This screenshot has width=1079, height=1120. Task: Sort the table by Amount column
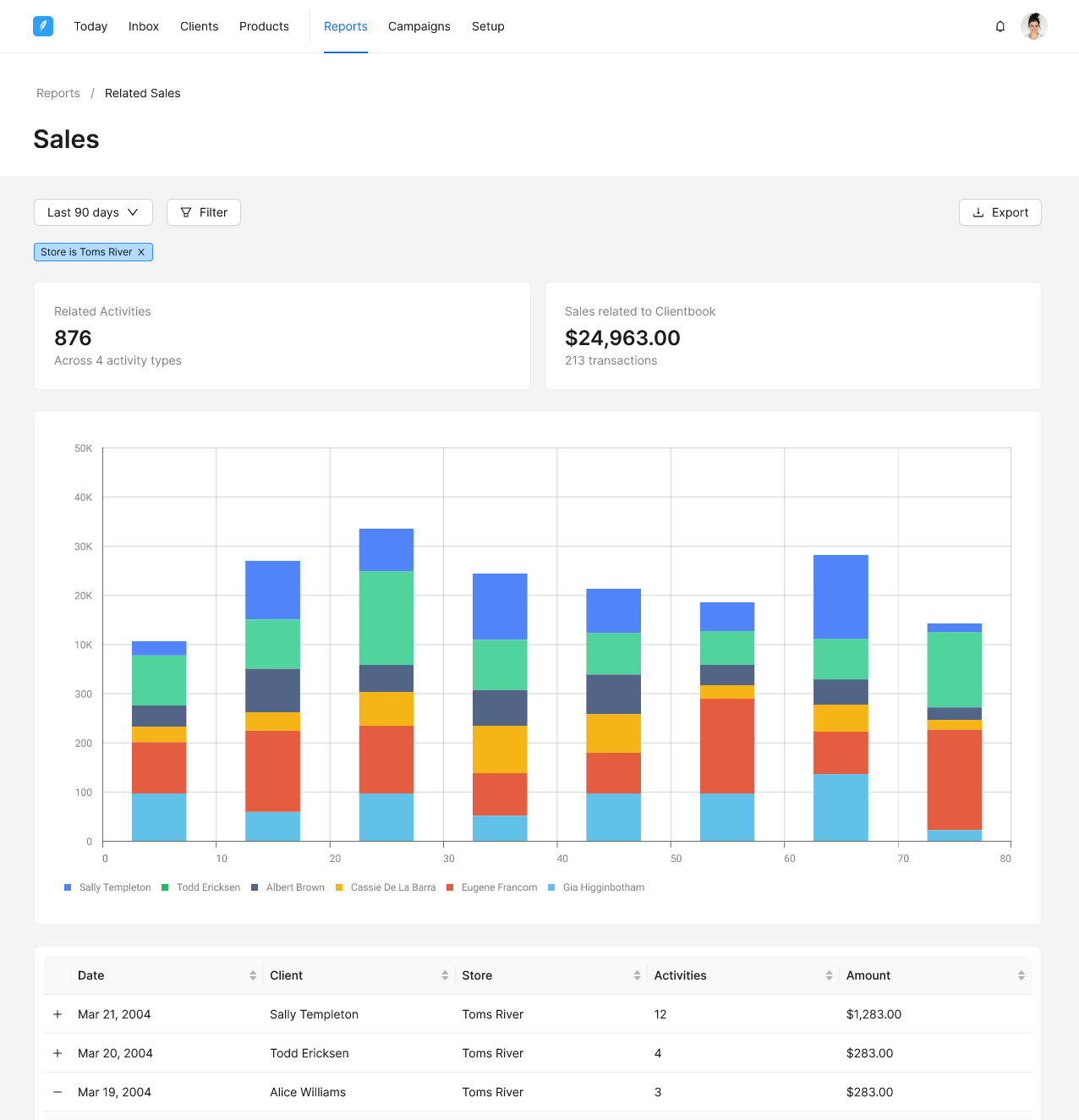pos(1021,975)
